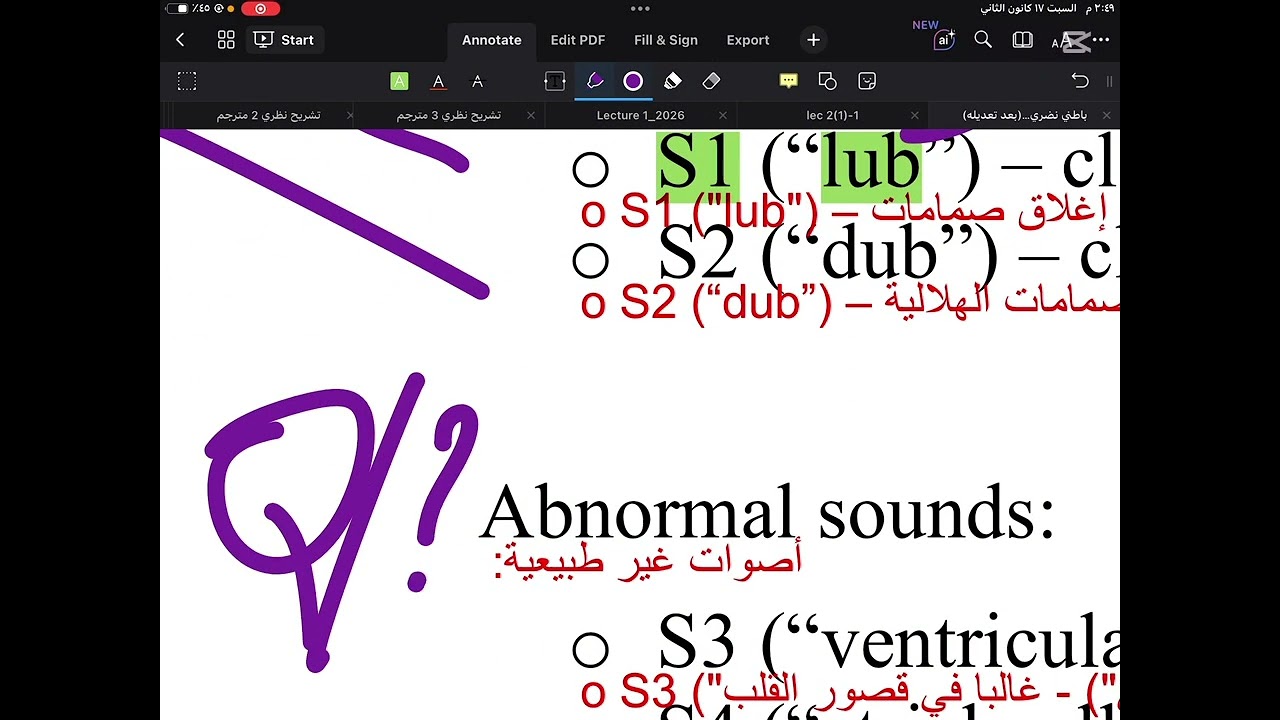1280x720 pixels.
Task: Open the Export tab
Action: 748,40
